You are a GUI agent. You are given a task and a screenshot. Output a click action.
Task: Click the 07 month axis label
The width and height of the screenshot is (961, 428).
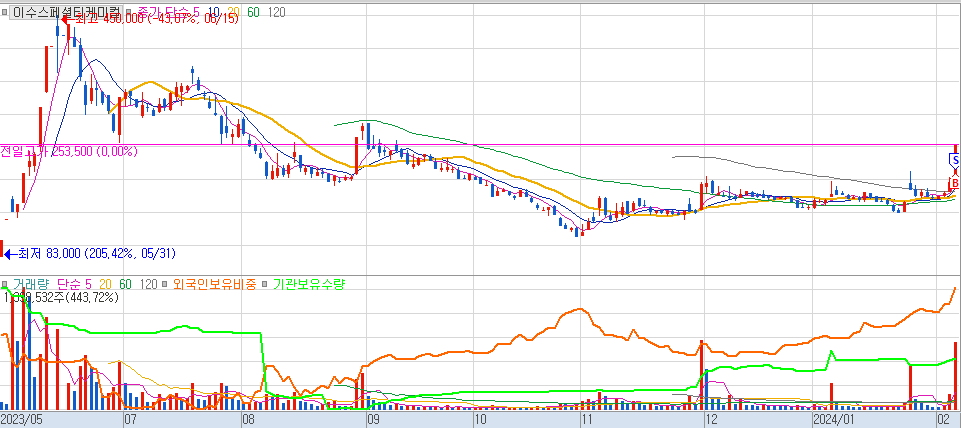click(x=129, y=421)
